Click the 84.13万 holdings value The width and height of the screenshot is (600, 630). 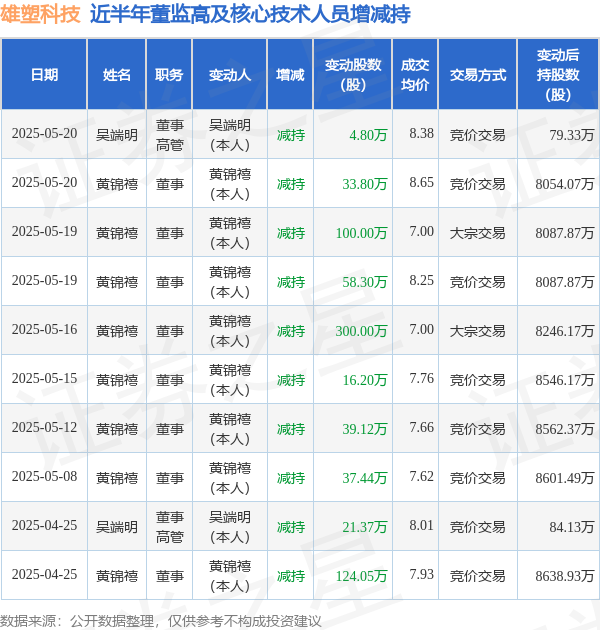coord(571,527)
